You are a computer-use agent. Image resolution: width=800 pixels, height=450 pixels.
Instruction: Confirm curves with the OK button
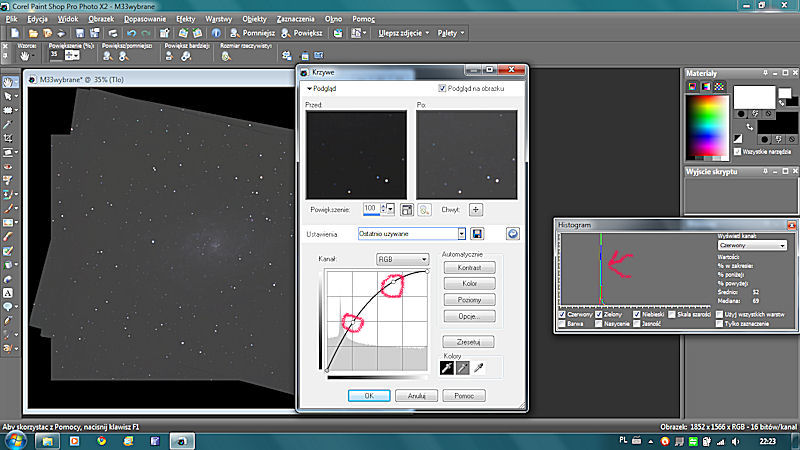click(x=369, y=395)
